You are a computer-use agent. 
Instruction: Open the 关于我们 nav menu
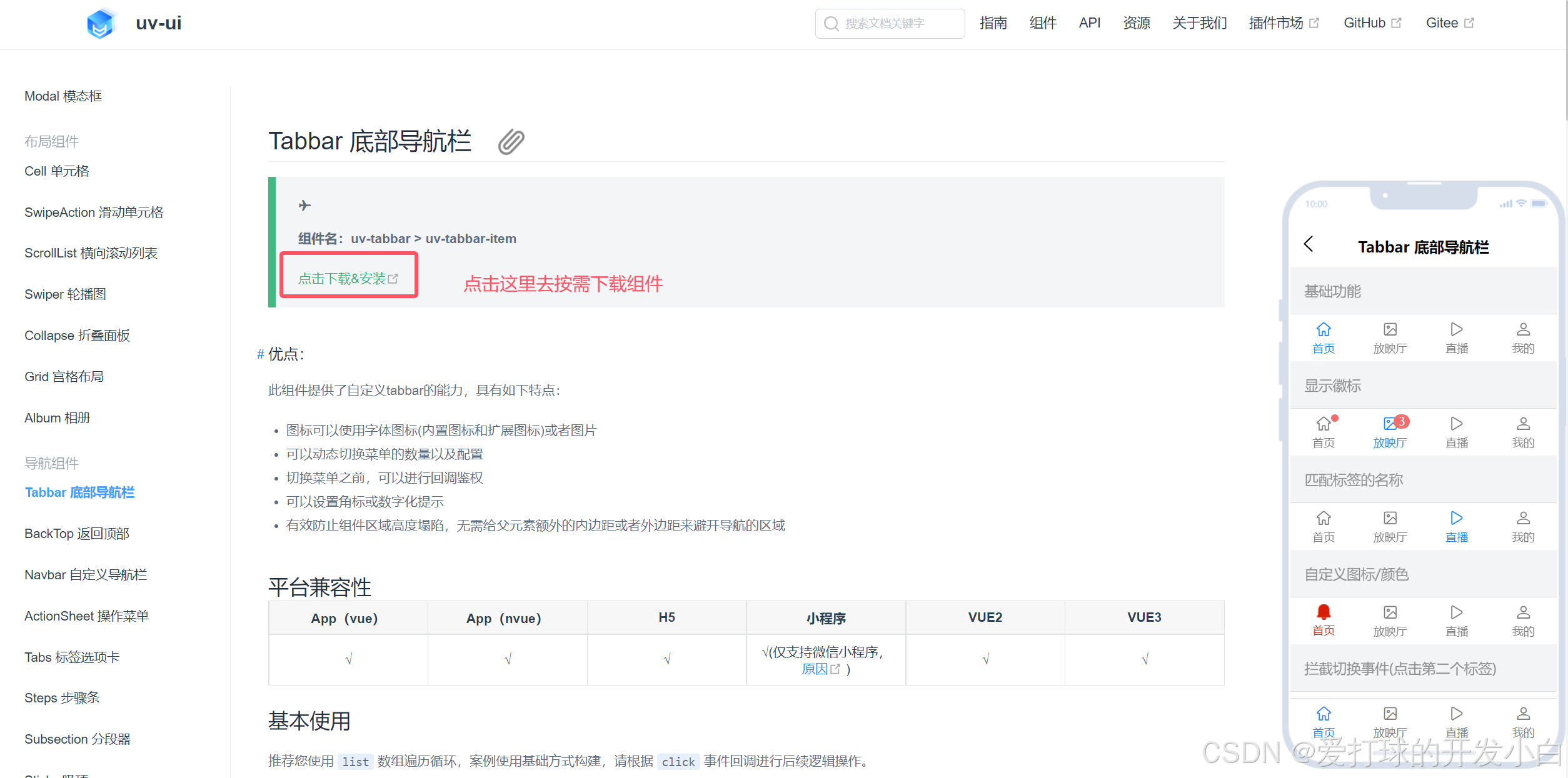pyautogui.click(x=1200, y=23)
